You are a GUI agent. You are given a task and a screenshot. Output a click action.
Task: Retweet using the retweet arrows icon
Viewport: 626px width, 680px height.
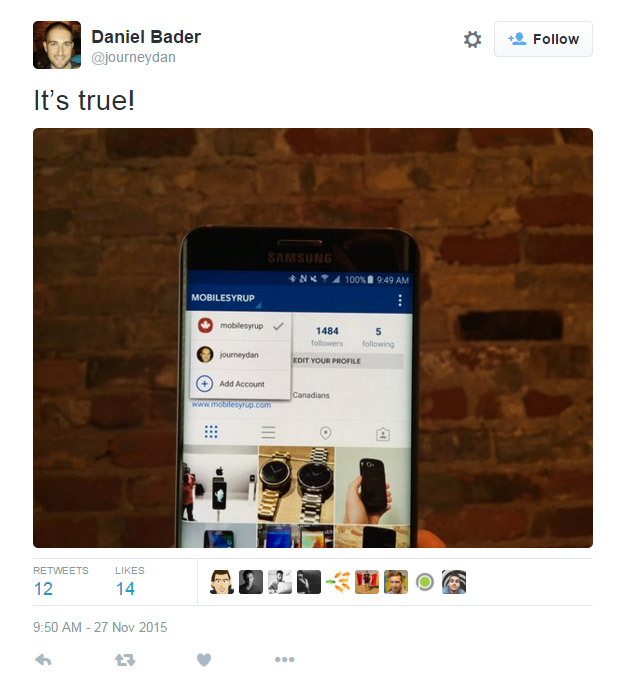[125, 660]
